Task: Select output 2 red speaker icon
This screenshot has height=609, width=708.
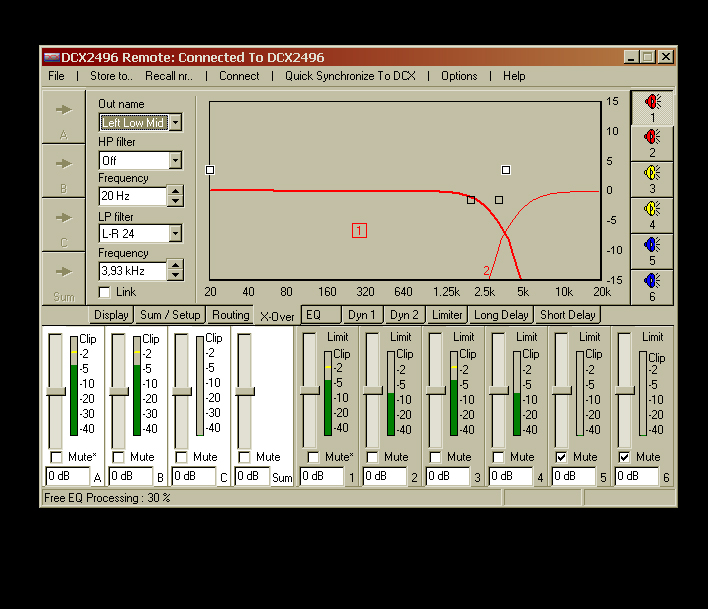Action: [652, 144]
